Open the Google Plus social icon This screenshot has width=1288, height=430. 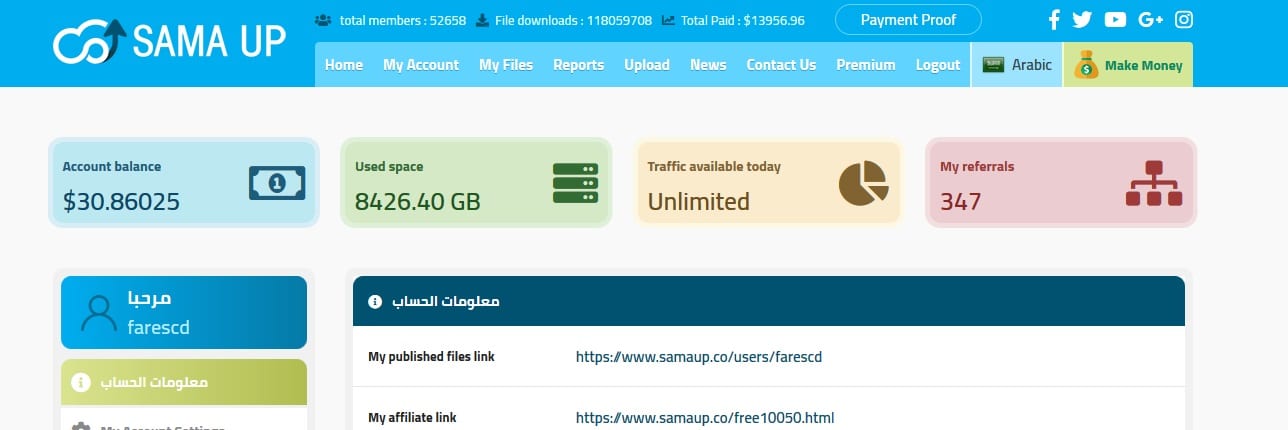1150,19
